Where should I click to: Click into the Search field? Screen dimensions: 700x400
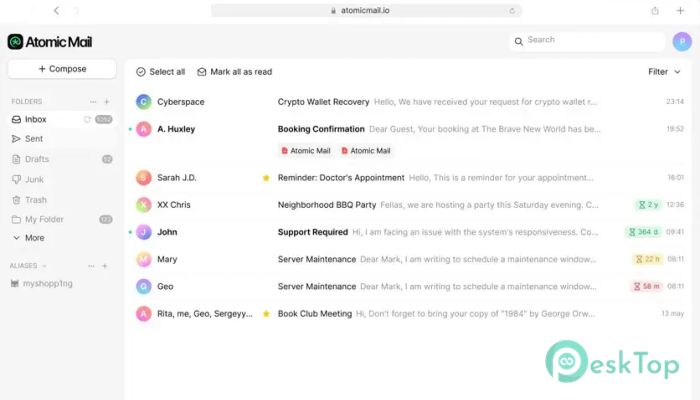(588, 41)
